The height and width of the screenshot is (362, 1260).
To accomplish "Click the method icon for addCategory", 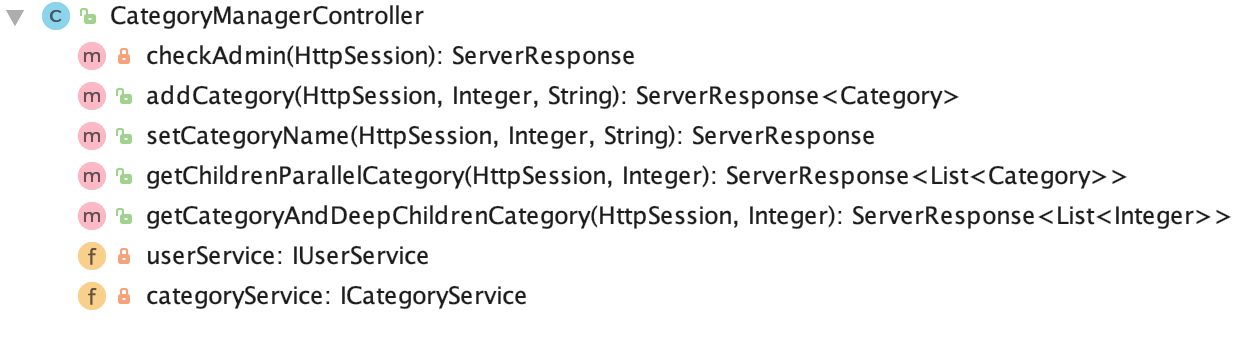I will [x=91, y=97].
